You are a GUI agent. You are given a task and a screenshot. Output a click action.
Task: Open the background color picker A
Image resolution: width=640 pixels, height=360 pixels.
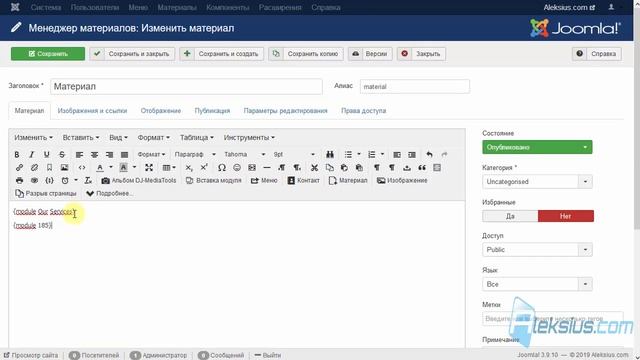[x=123, y=168]
